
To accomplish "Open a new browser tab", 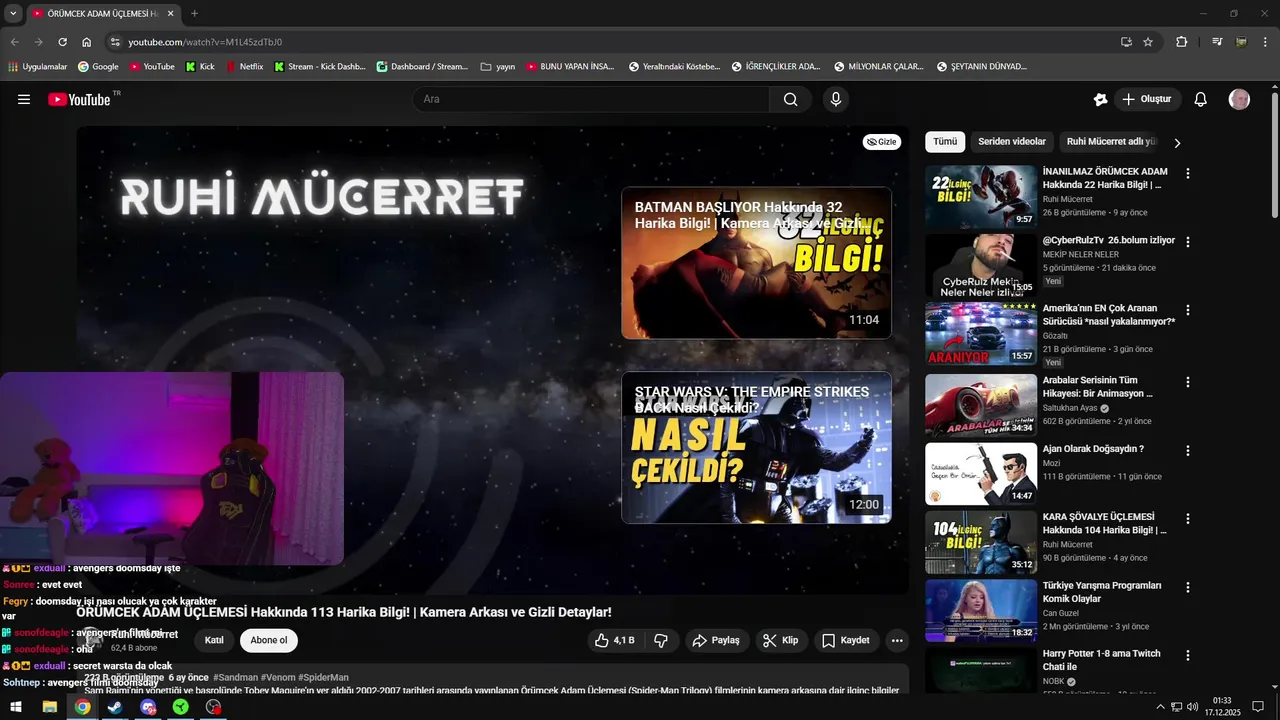I will click(x=194, y=14).
